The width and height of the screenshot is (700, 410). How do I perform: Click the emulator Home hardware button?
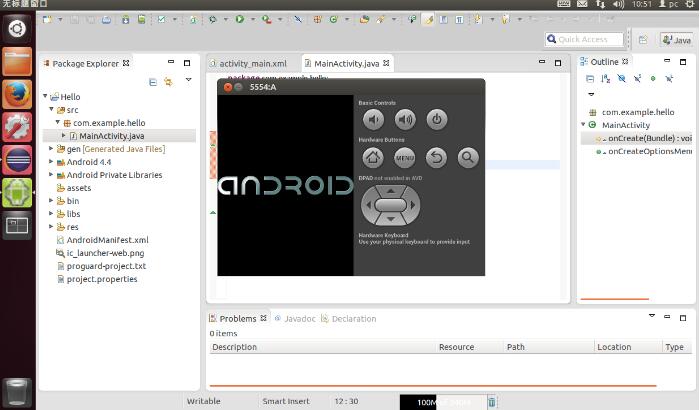tap(373, 158)
